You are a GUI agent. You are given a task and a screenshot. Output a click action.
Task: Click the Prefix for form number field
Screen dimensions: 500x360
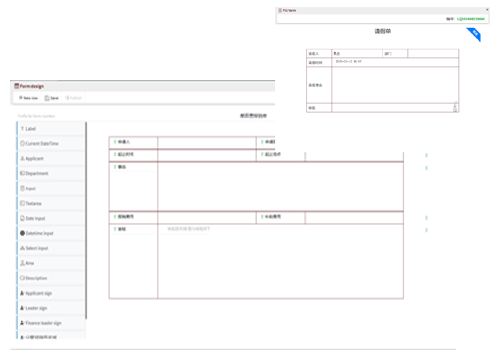tap(36, 116)
